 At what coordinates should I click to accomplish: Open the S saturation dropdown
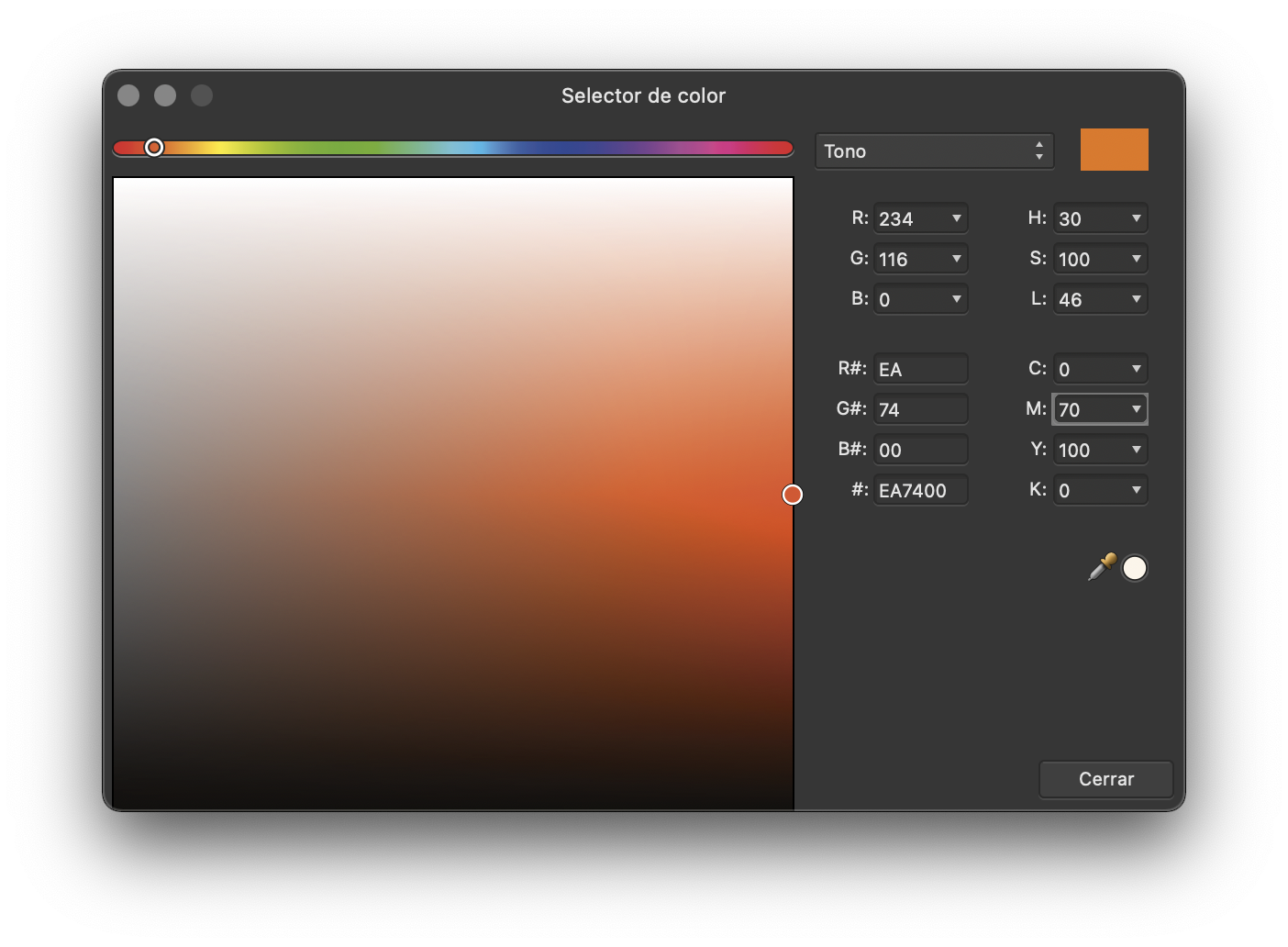coord(1136,259)
